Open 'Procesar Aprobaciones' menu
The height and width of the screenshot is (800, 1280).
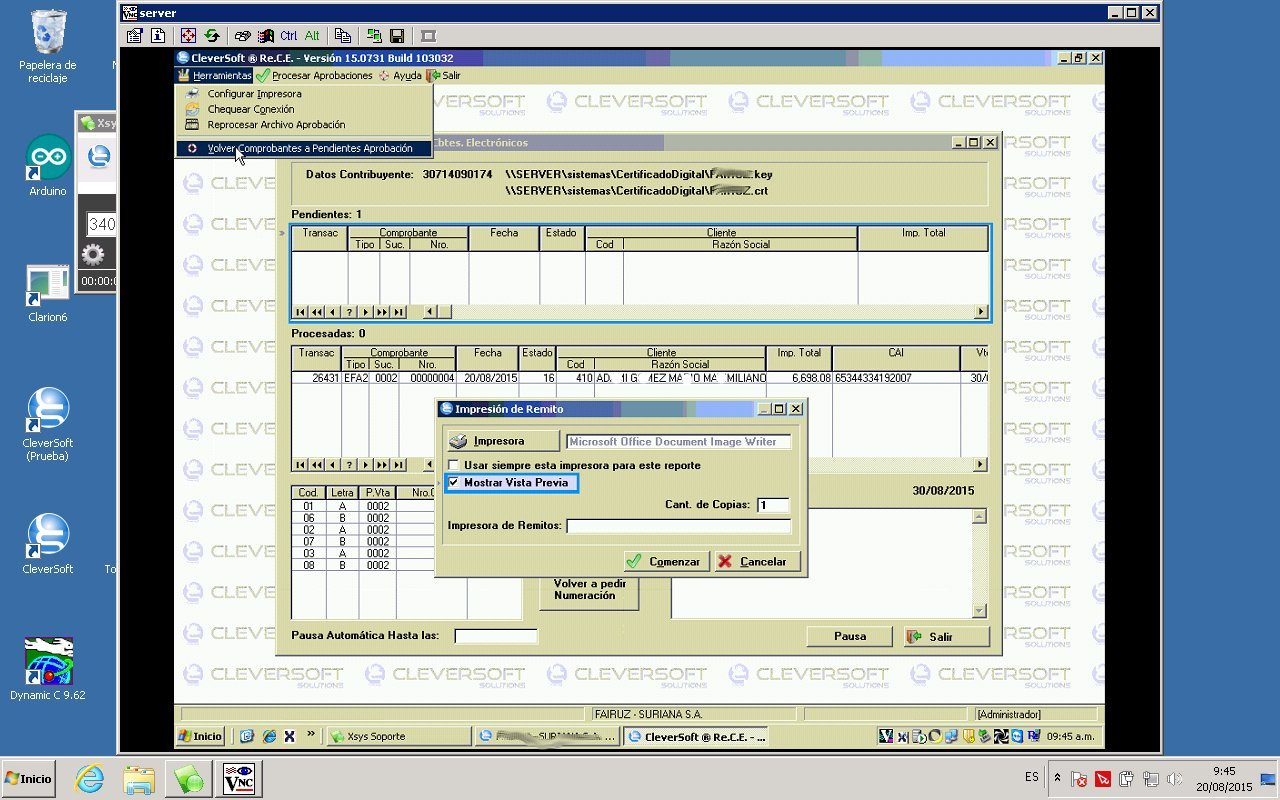pos(314,75)
